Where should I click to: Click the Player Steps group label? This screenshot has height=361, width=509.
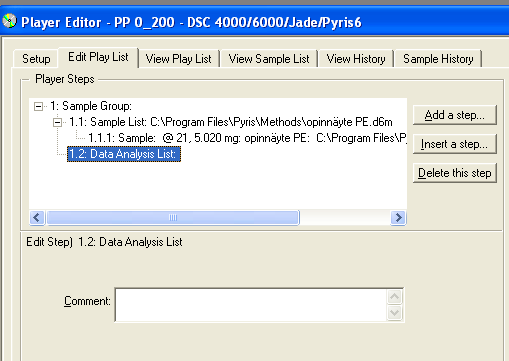coord(65,79)
